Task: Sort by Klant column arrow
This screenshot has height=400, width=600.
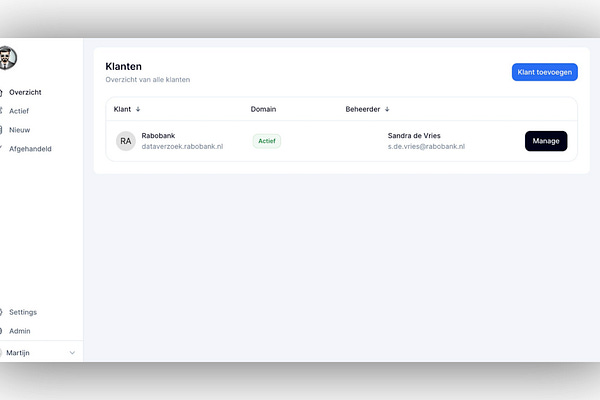Action: (x=138, y=109)
